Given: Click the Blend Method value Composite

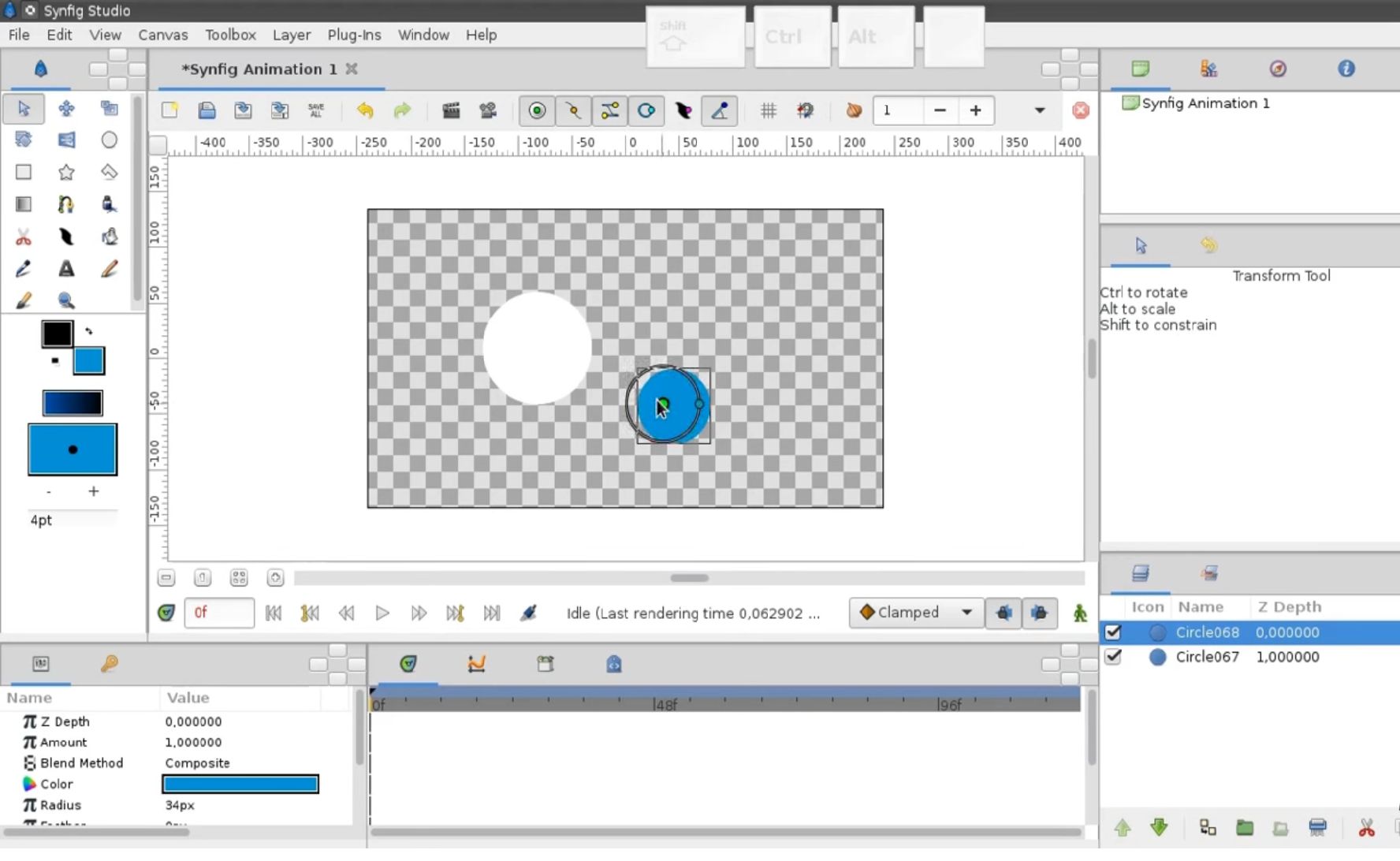Looking at the screenshot, I should [x=197, y=763].
